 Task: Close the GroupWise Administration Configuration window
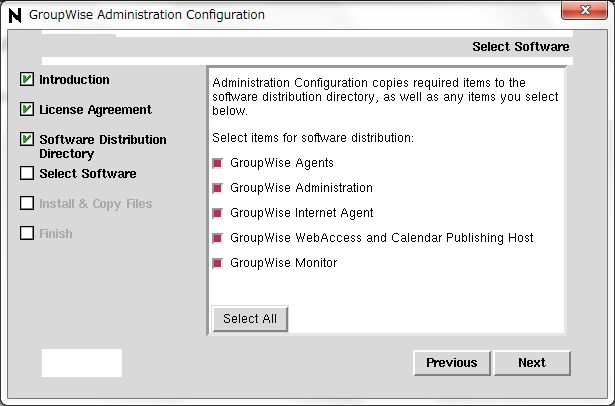pos(584,10)
